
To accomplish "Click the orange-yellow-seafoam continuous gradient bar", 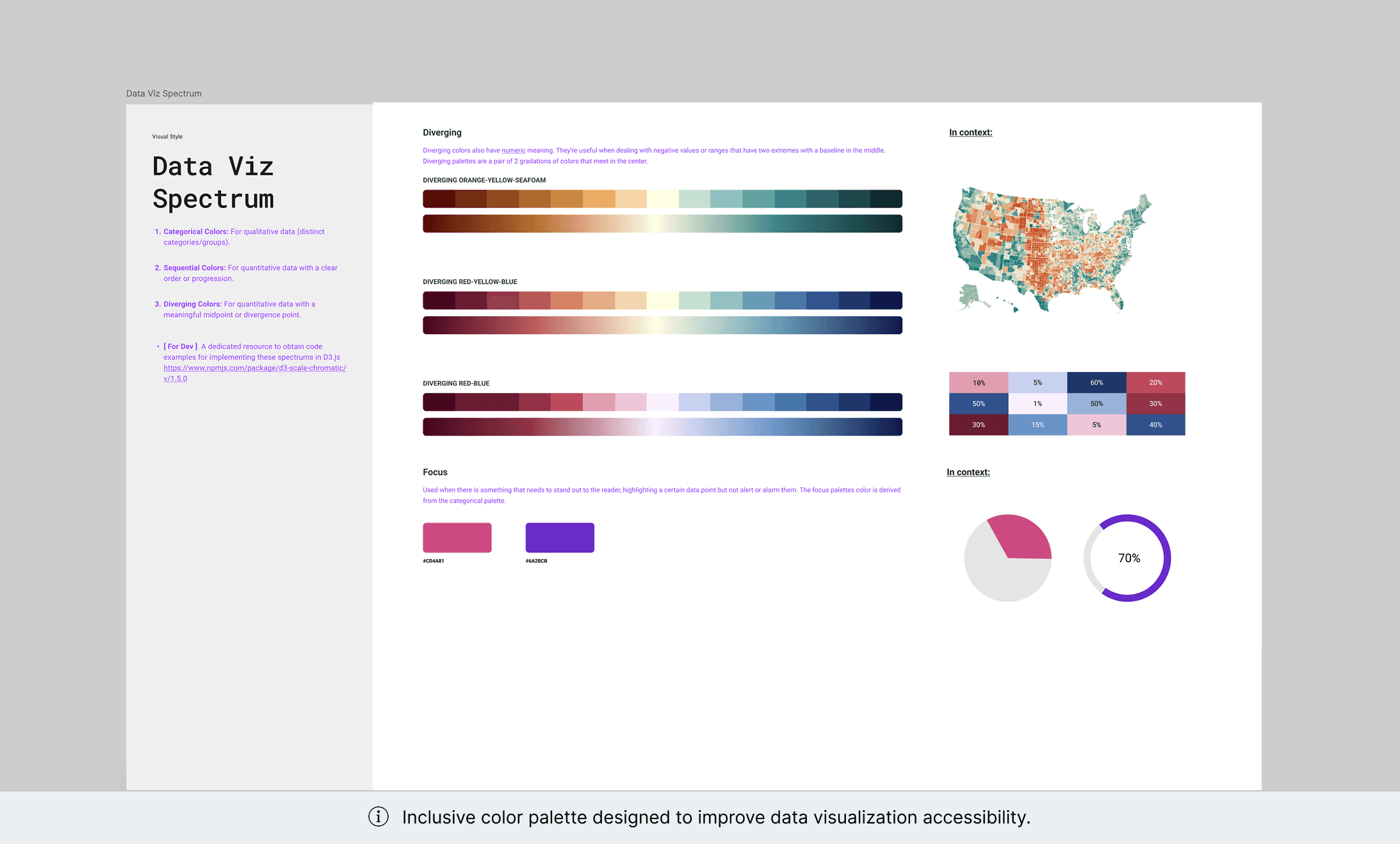I will (662, 223).
